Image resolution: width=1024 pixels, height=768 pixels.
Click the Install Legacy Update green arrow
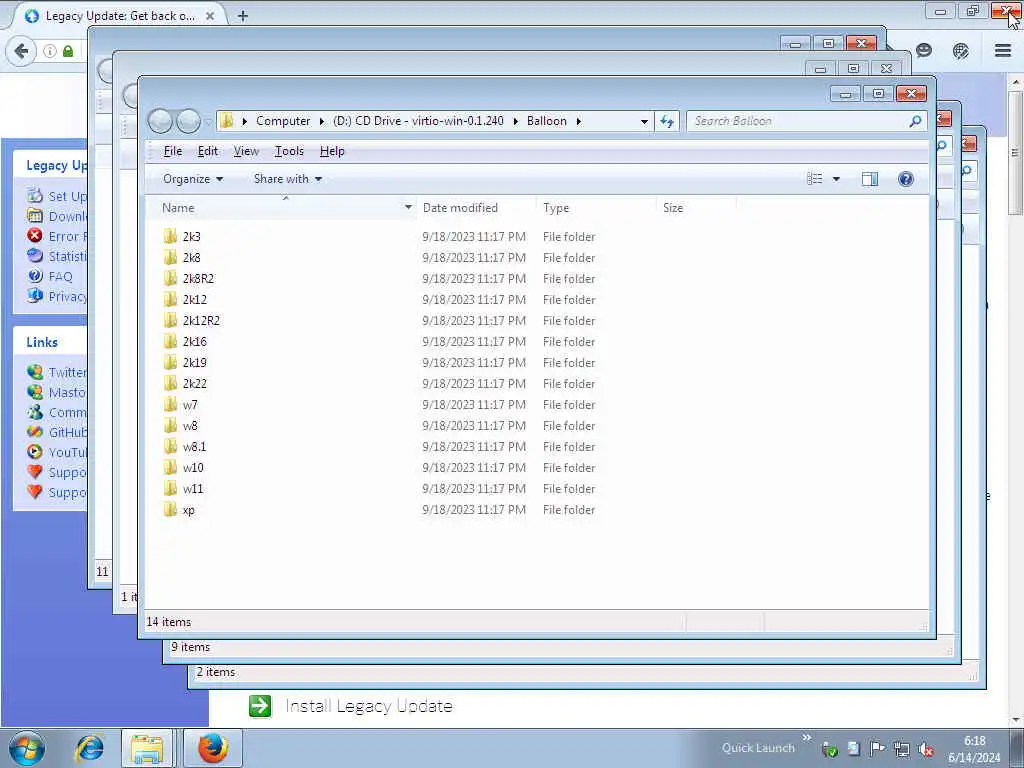pyautogui.click(x=260, y=706)
